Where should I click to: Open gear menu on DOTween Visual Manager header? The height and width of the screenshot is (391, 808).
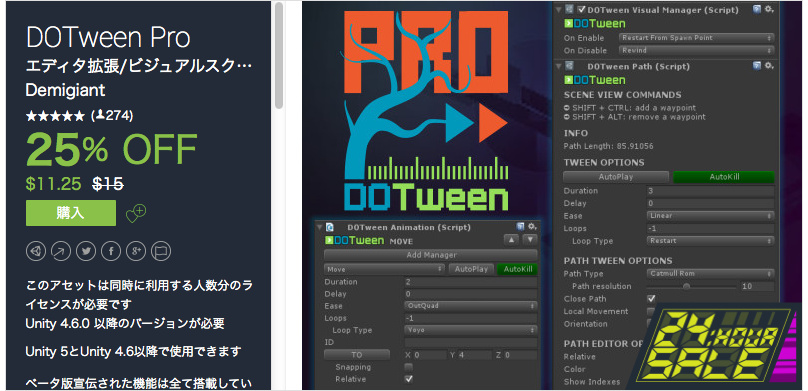pyautogui.click(x=769, y=9)
